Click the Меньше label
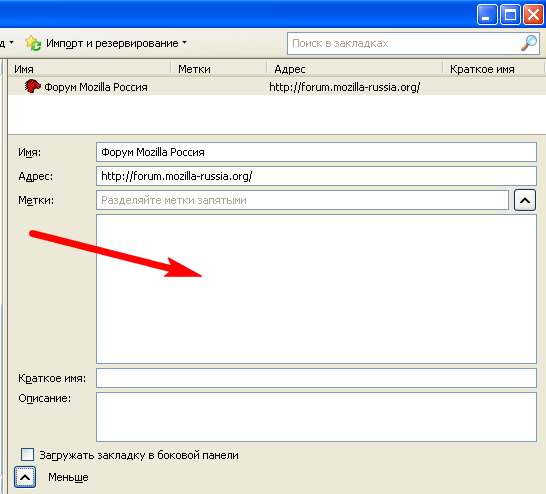This screenshot has width=546, height=494. (x=68, y=477)
